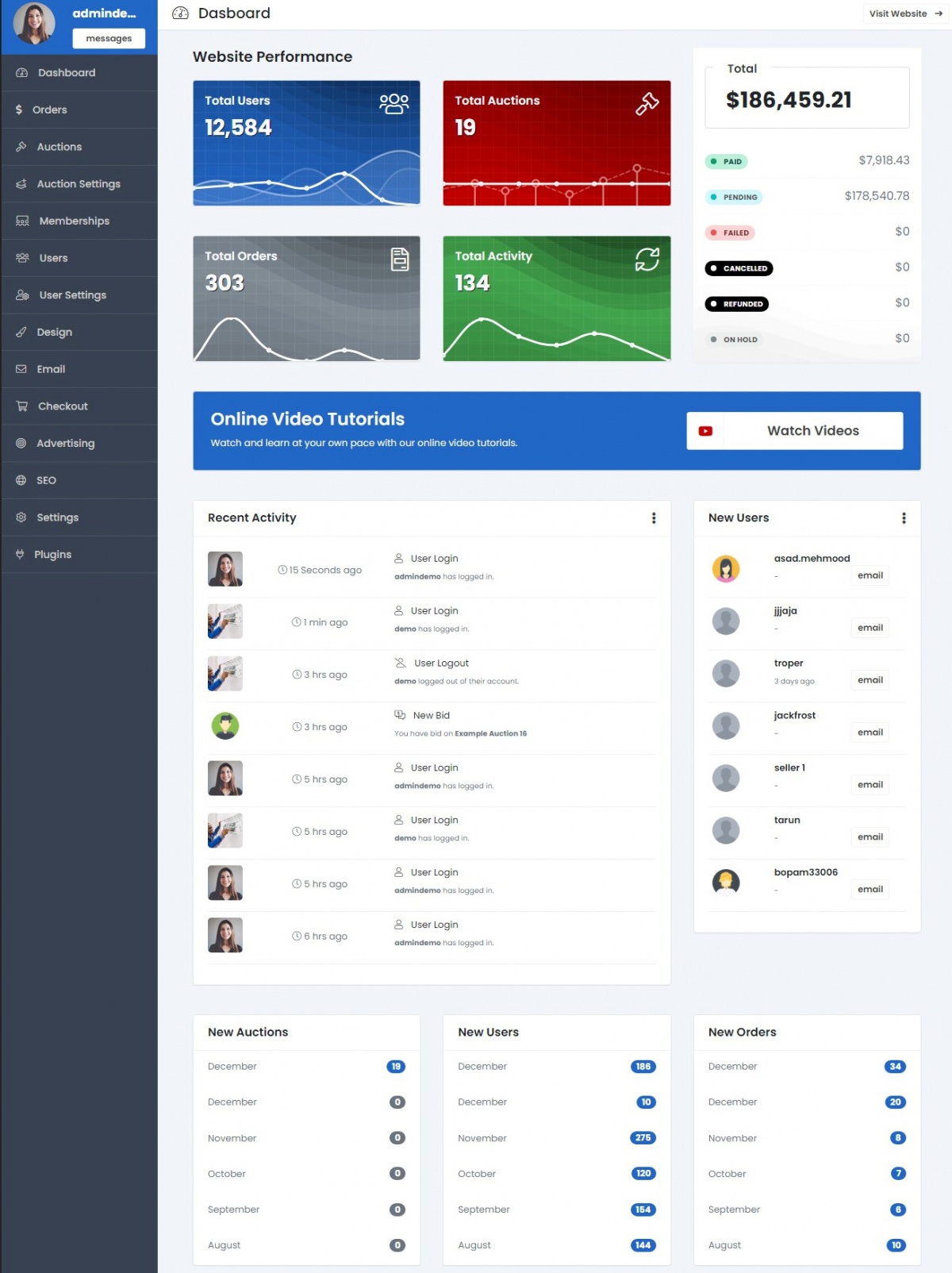952x1273 pixels.
Task: Select Checkout from the sidebar menu
Action: [63, 406]
